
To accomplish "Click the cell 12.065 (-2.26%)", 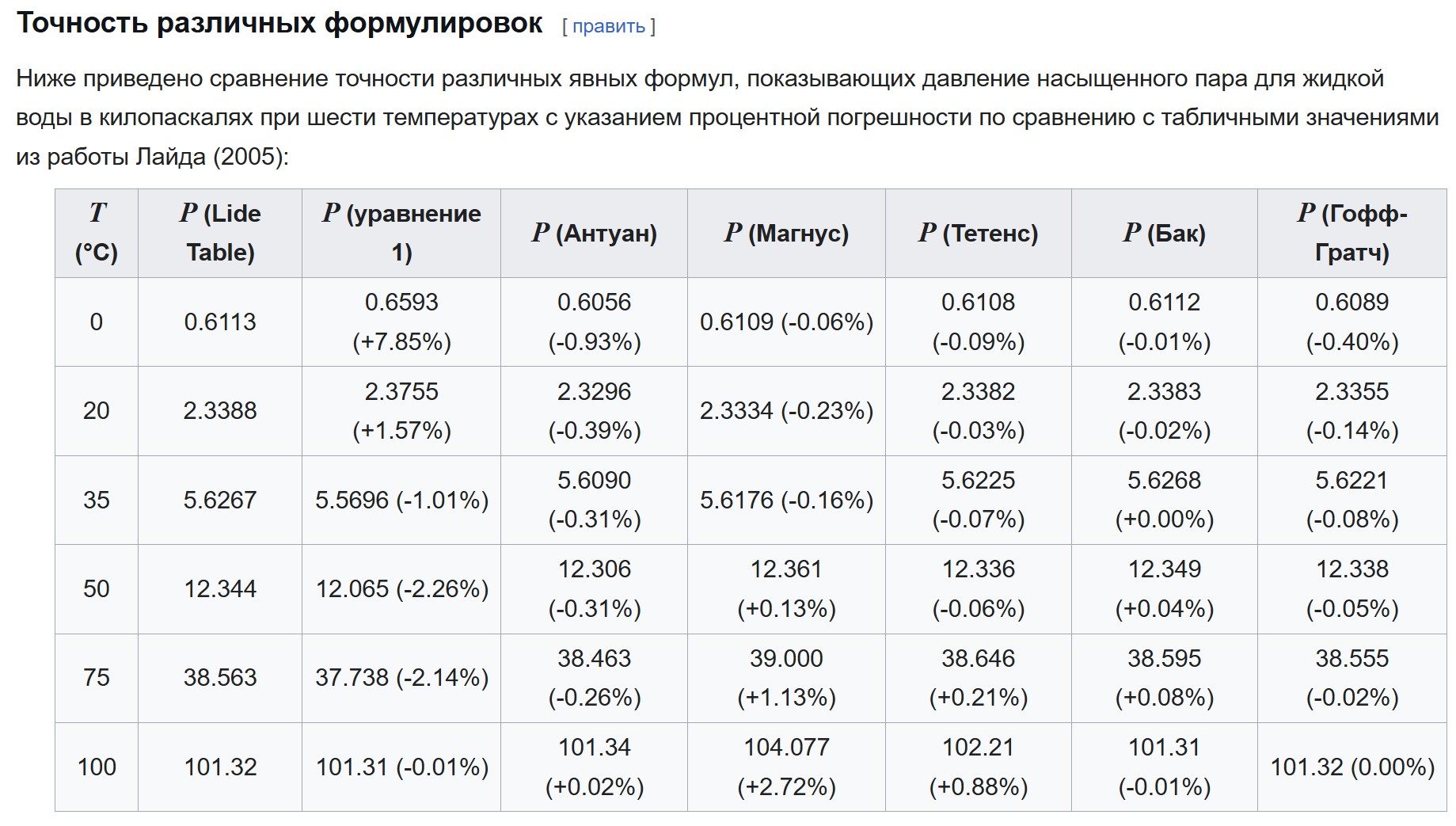I will (401, 588).
